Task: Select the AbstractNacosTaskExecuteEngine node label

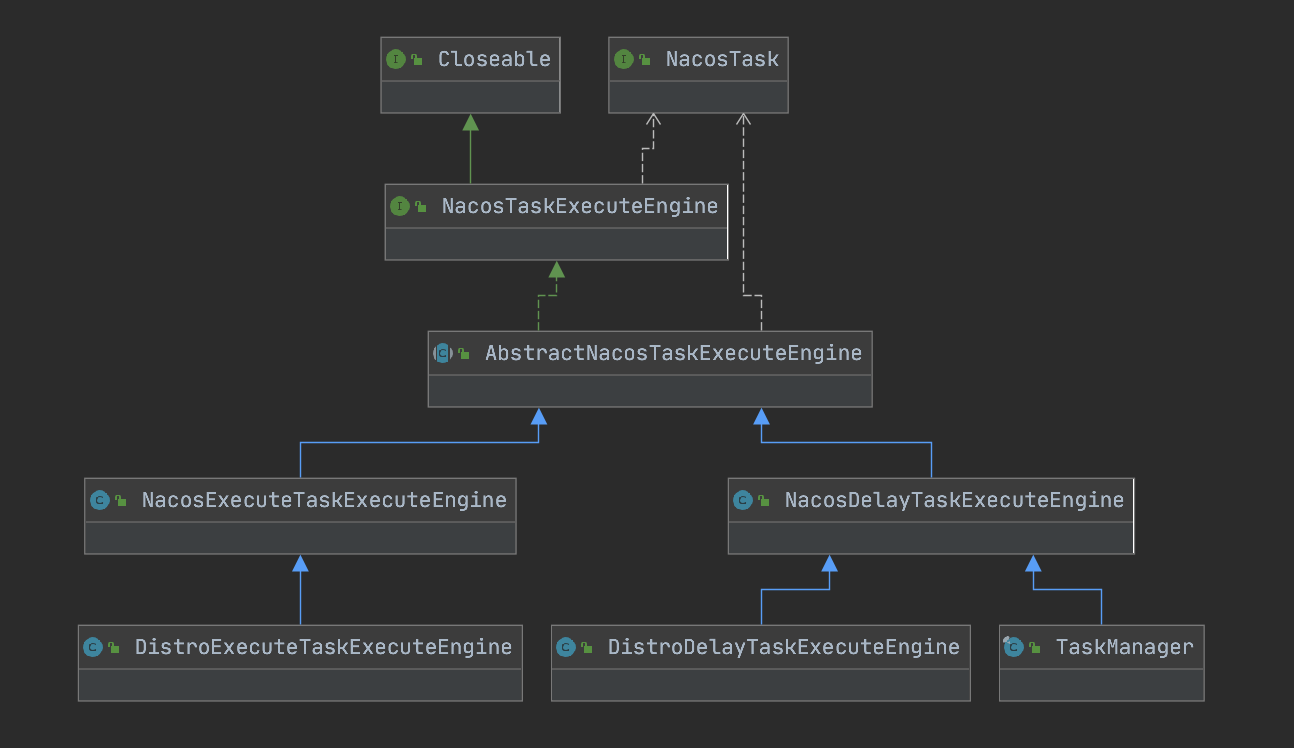Action: coord(673,353)
